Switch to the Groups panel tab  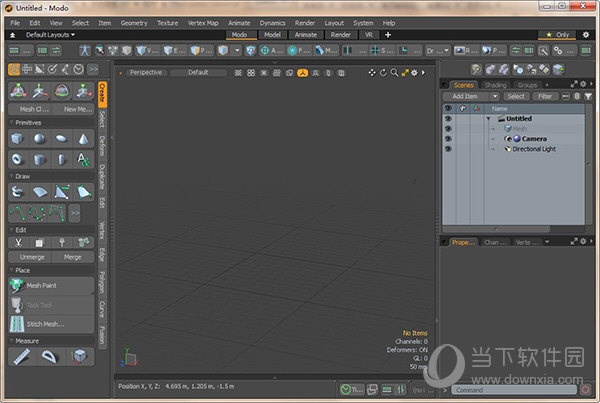[x=527, y=85]
